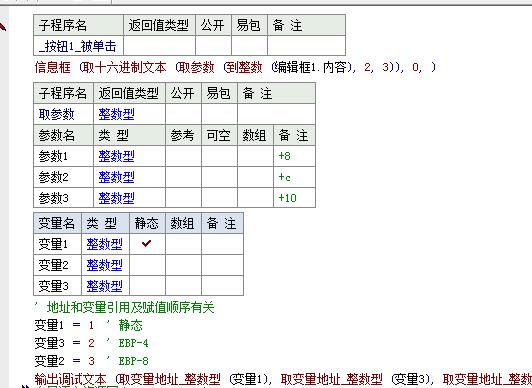Select the 整数型 type of 参数3

point(116,198)
